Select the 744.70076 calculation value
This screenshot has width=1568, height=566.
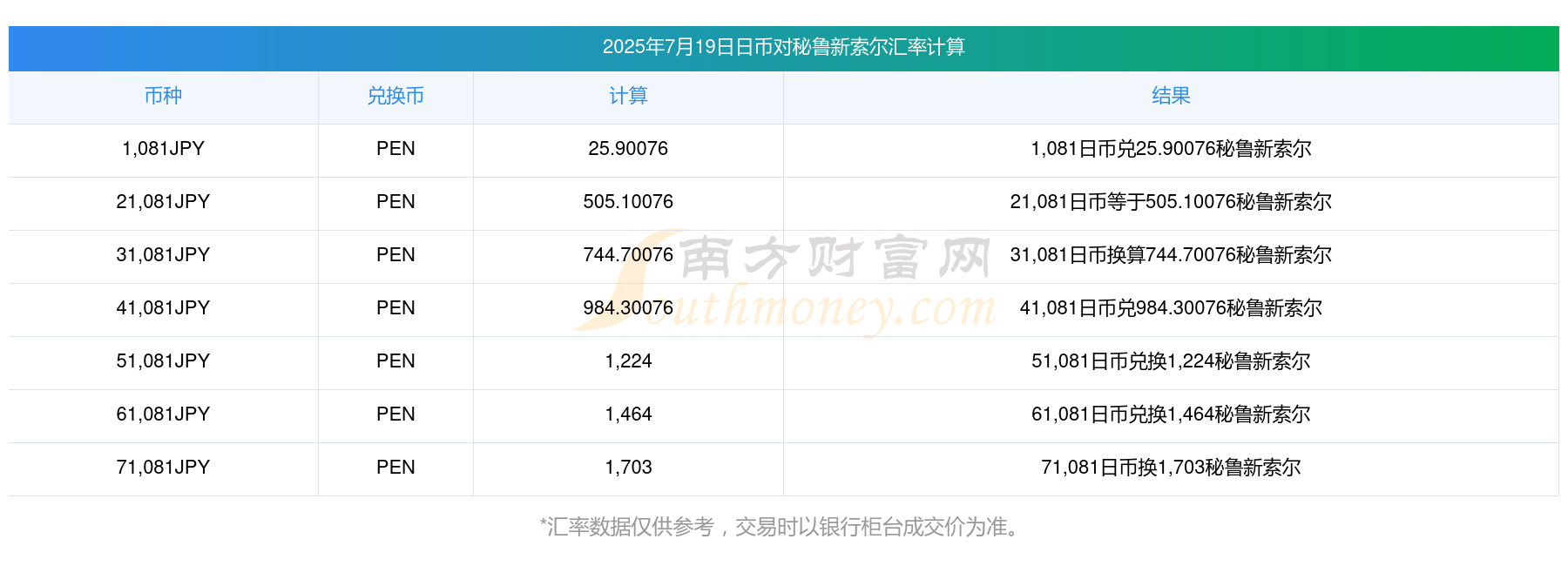[628, 255]
